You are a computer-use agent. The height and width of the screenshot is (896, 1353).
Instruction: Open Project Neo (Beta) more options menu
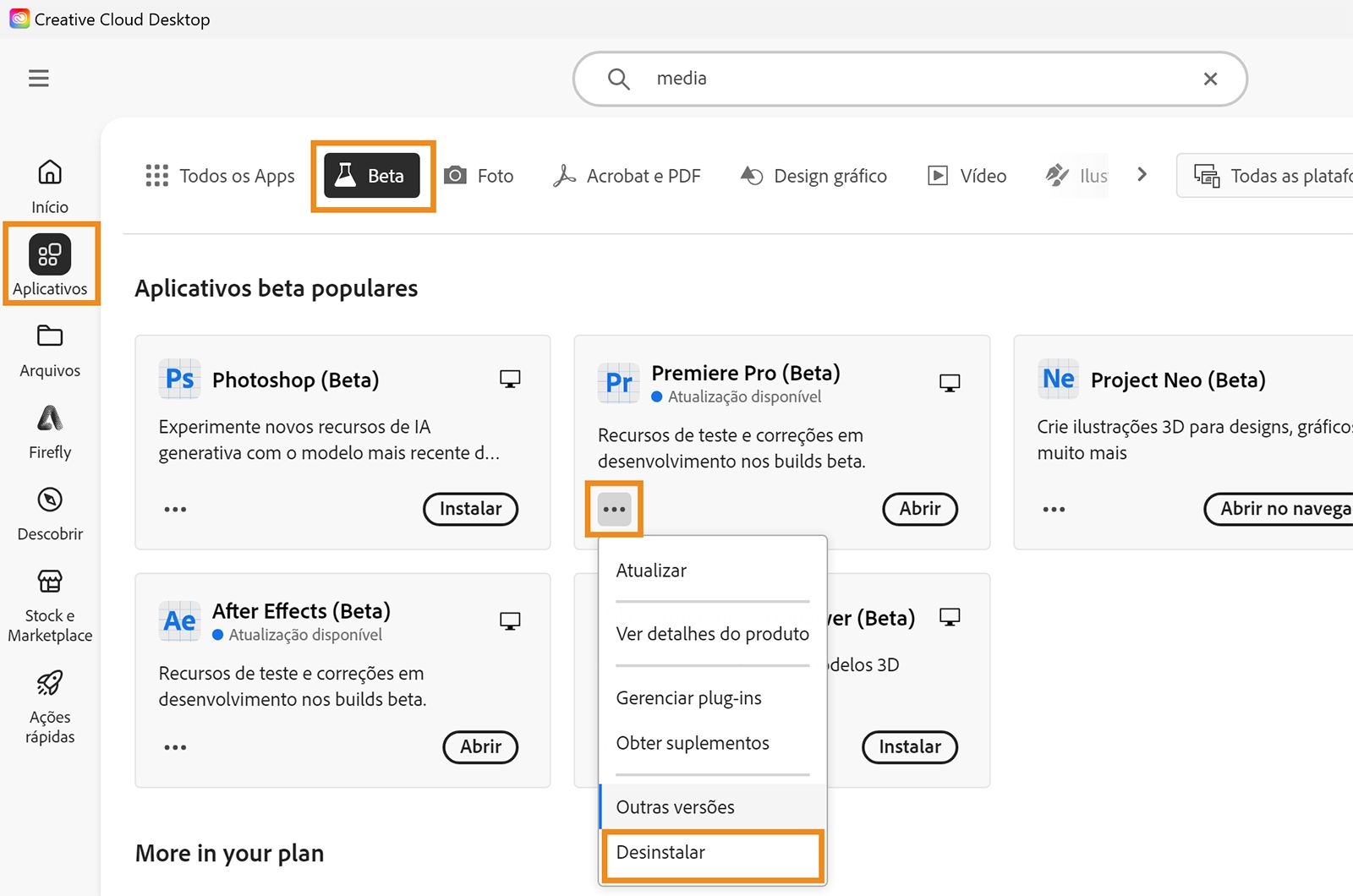coord(1054,510)
